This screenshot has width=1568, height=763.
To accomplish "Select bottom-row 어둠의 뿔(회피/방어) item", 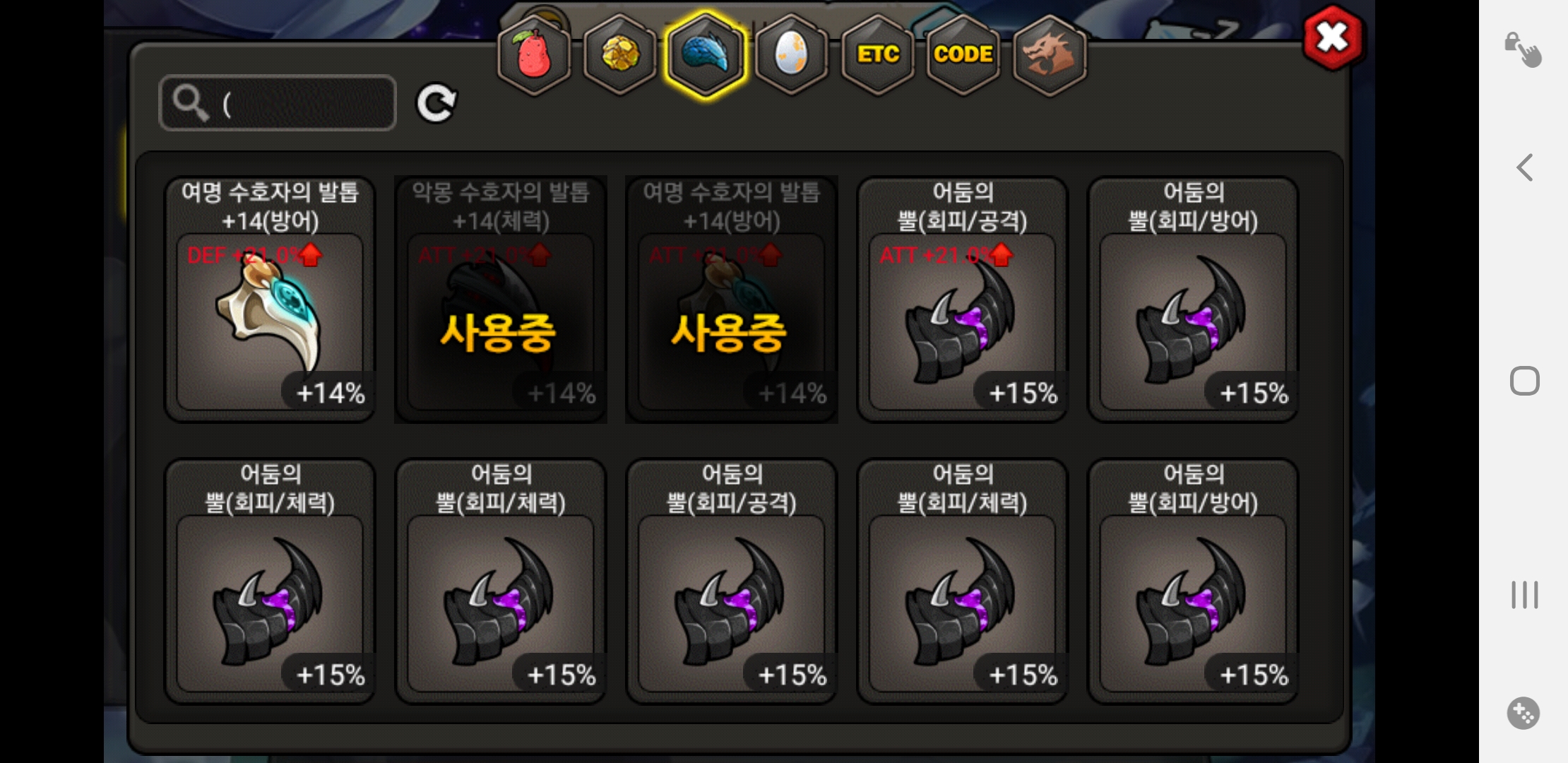I will (1194, 581).
